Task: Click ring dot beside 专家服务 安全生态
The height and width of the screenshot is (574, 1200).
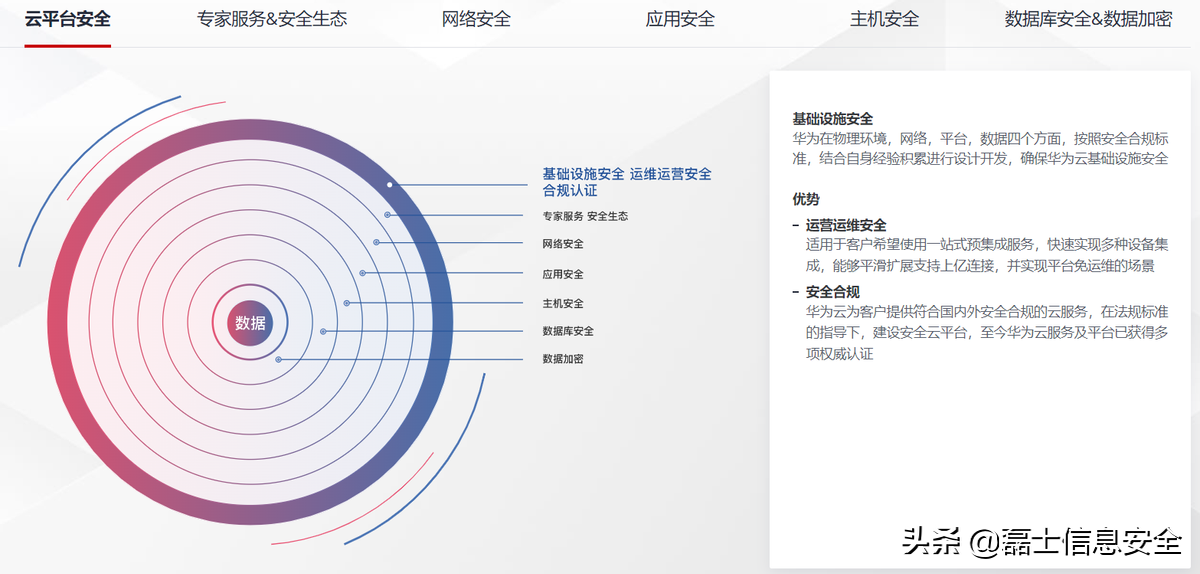Action: click(387, 215)
